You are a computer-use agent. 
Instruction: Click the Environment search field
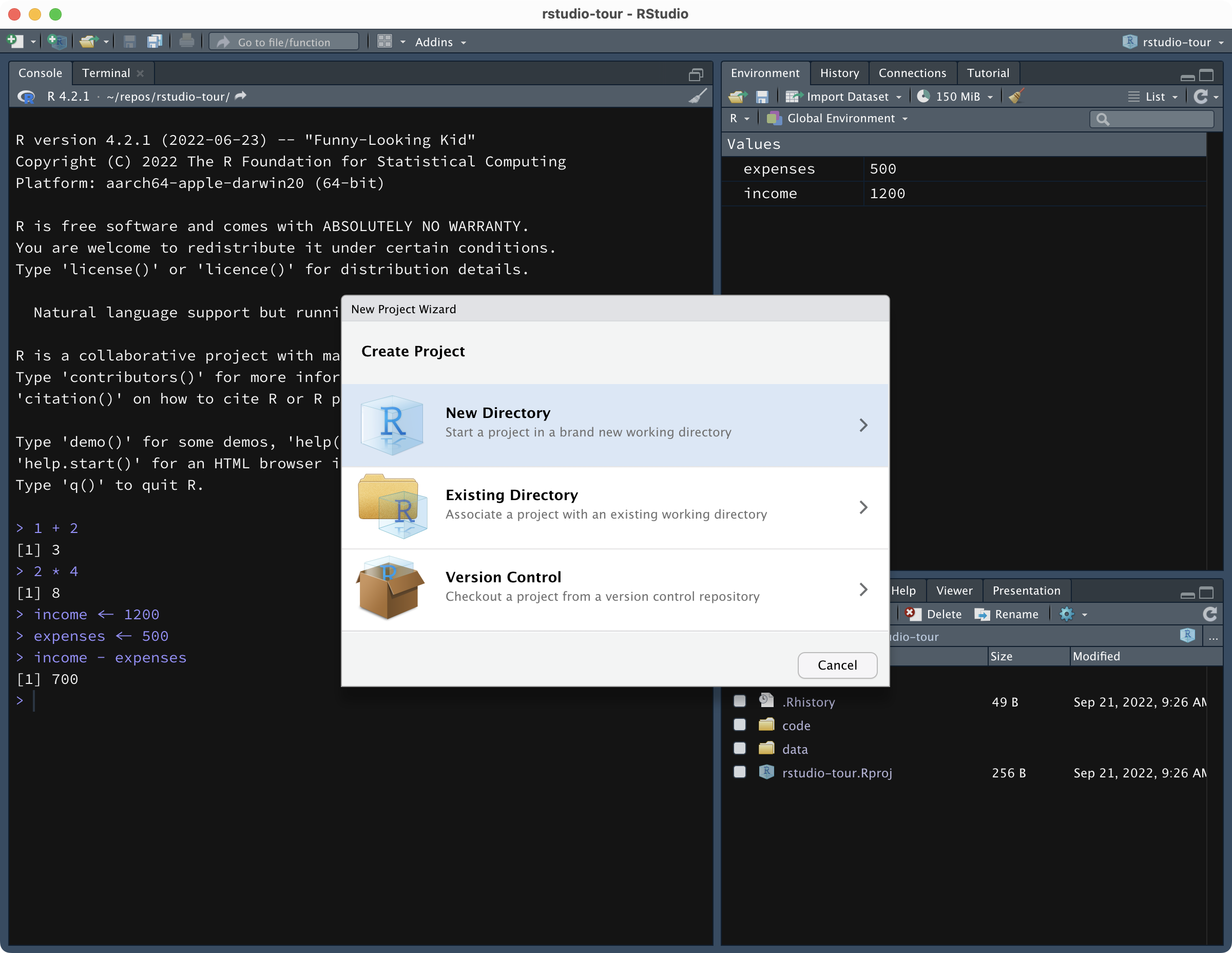tap(1151, 119)
